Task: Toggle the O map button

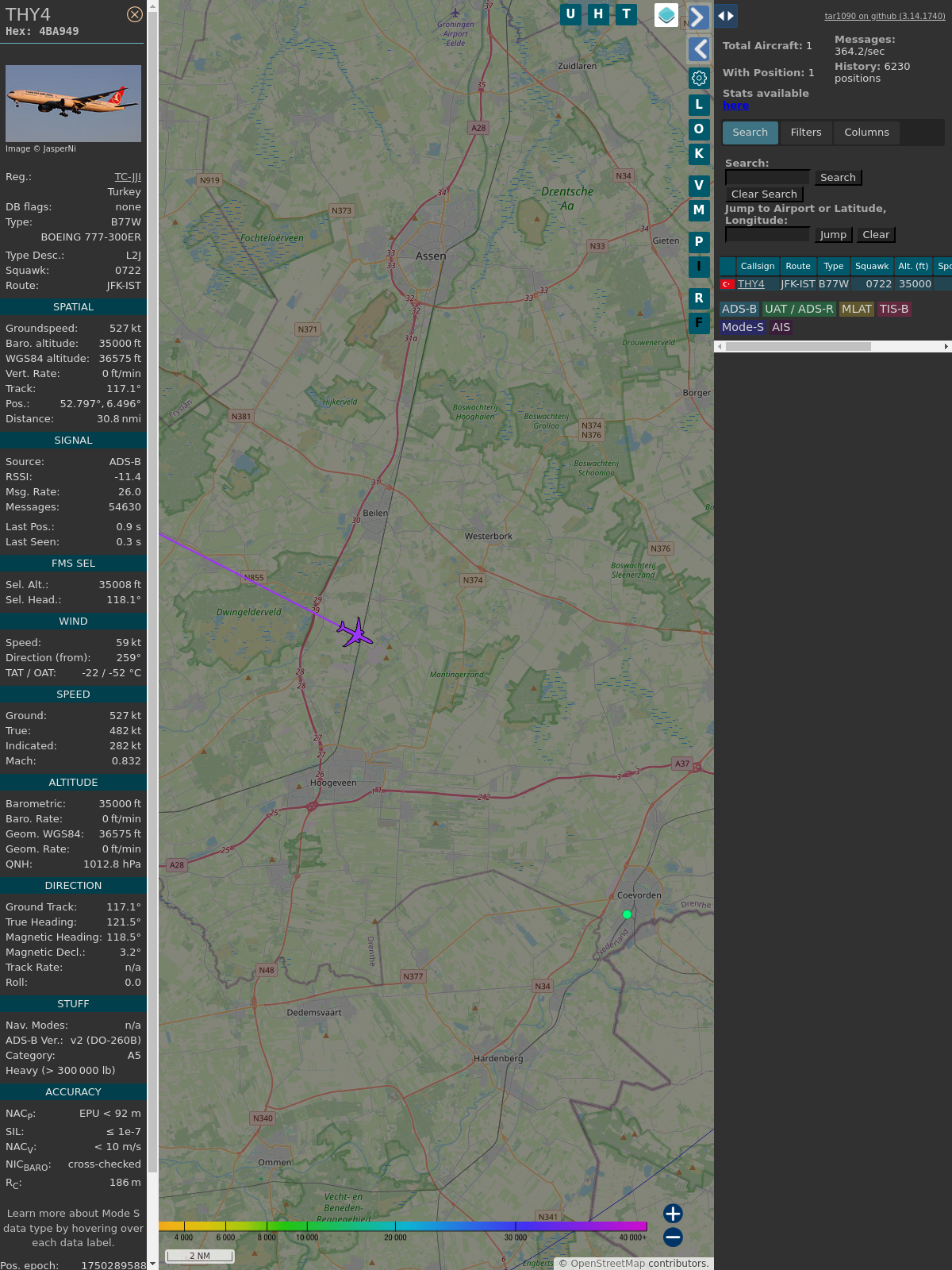Action: click(x=699, y=129)
